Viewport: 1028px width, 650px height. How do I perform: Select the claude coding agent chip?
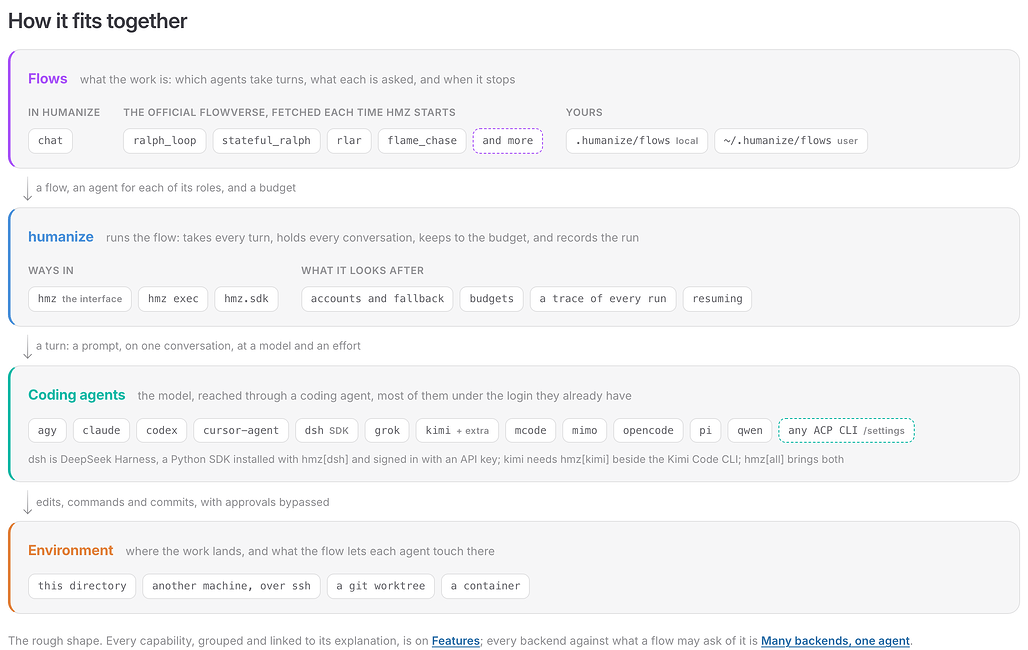click(x=102, y=431)
